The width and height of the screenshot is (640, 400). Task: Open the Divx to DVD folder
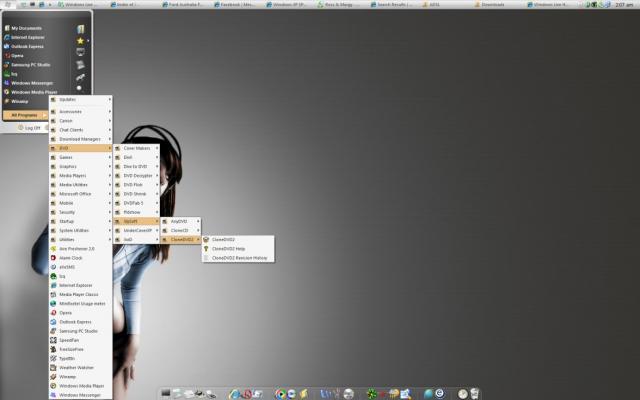pyautogui.click(x=136, y=167)
